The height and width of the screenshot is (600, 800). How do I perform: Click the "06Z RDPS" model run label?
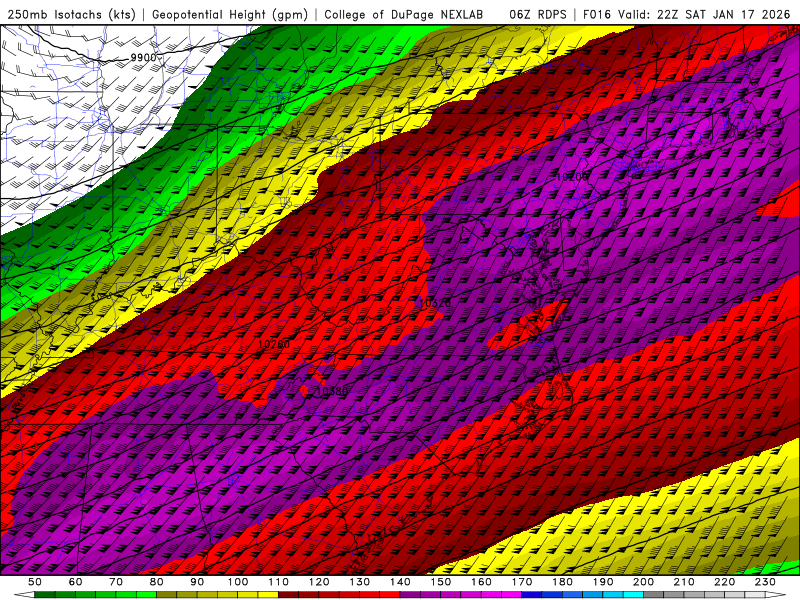click(538, 14)
